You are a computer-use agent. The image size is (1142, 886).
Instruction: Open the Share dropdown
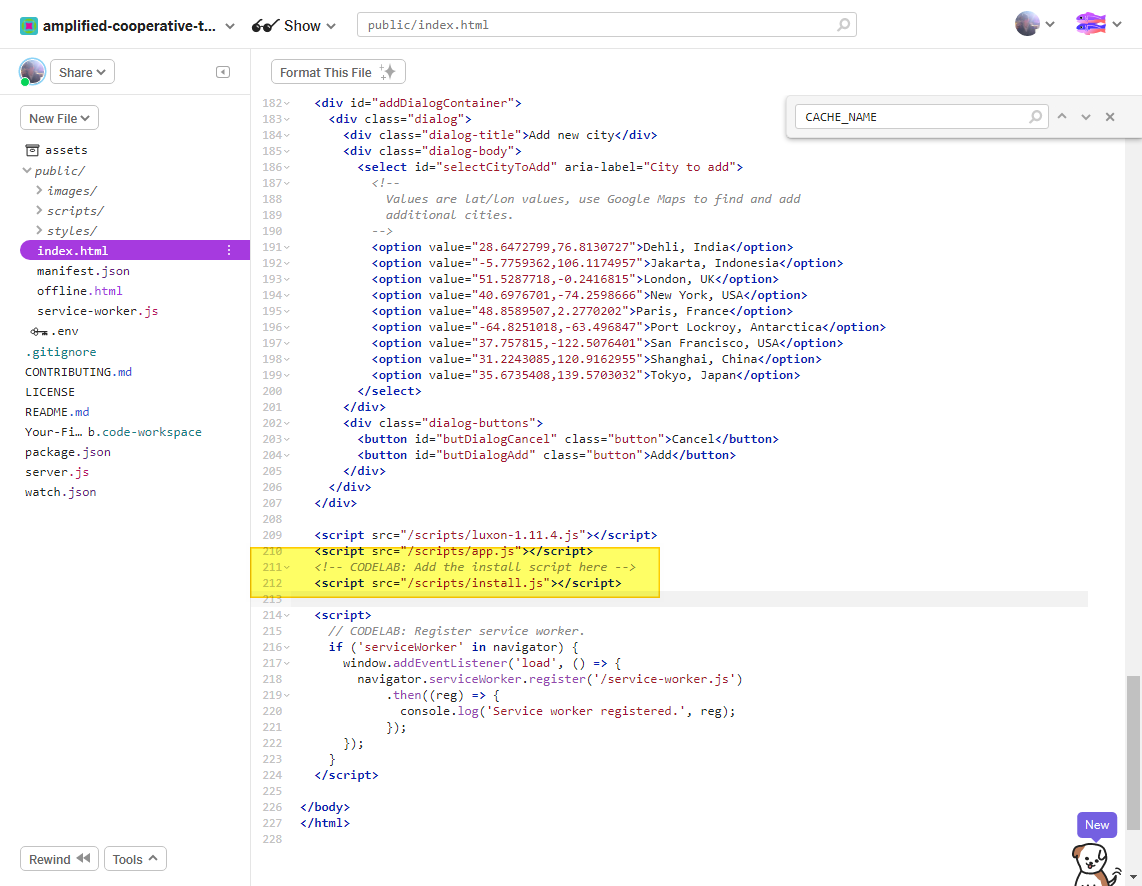pos(82,72)
